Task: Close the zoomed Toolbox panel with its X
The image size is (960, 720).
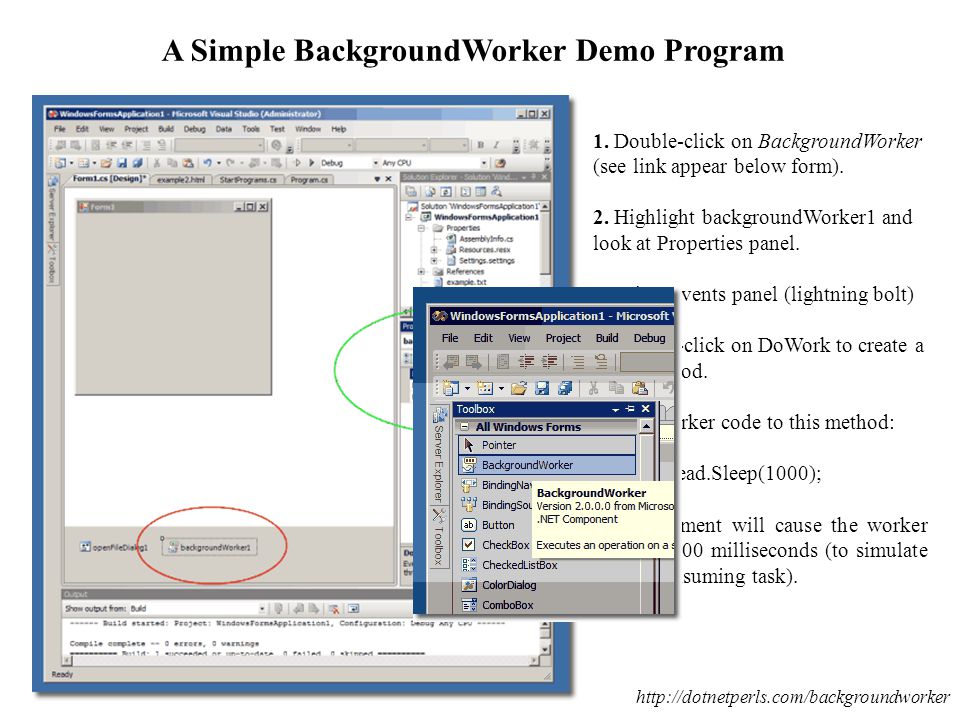Action: [x=645, y=409]
